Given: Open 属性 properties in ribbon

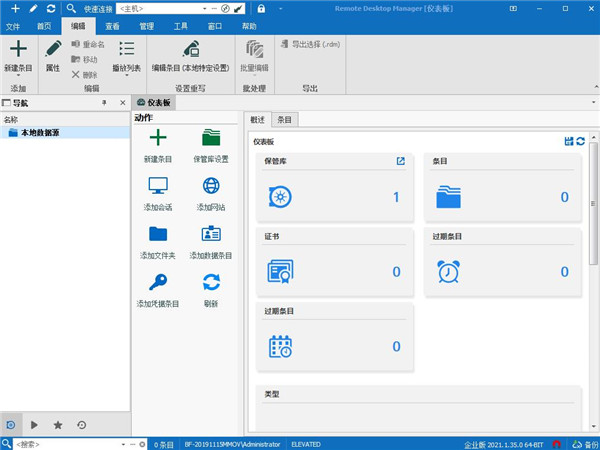Looking at the screenshot, I should click(x=53, y=56).
